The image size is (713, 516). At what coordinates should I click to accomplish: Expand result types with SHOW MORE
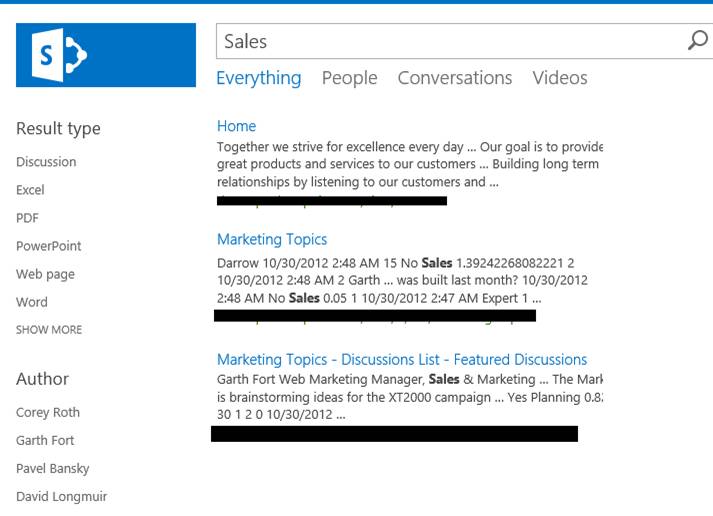[x=49, y=330]
